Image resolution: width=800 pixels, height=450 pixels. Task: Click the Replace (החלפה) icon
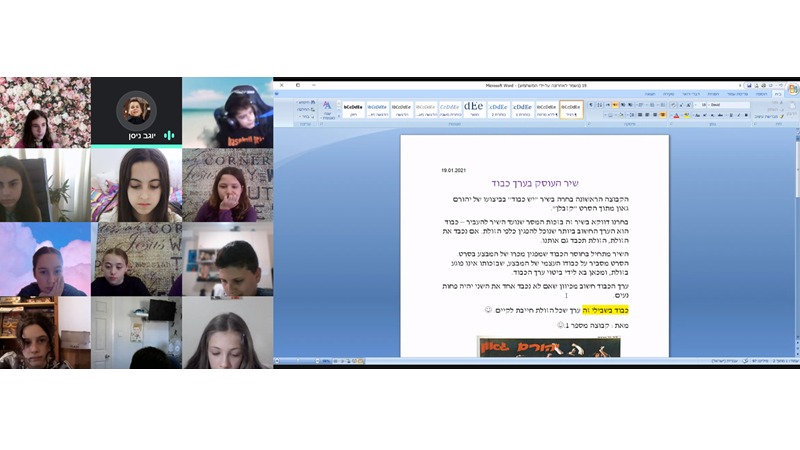[x=306, y=110]
